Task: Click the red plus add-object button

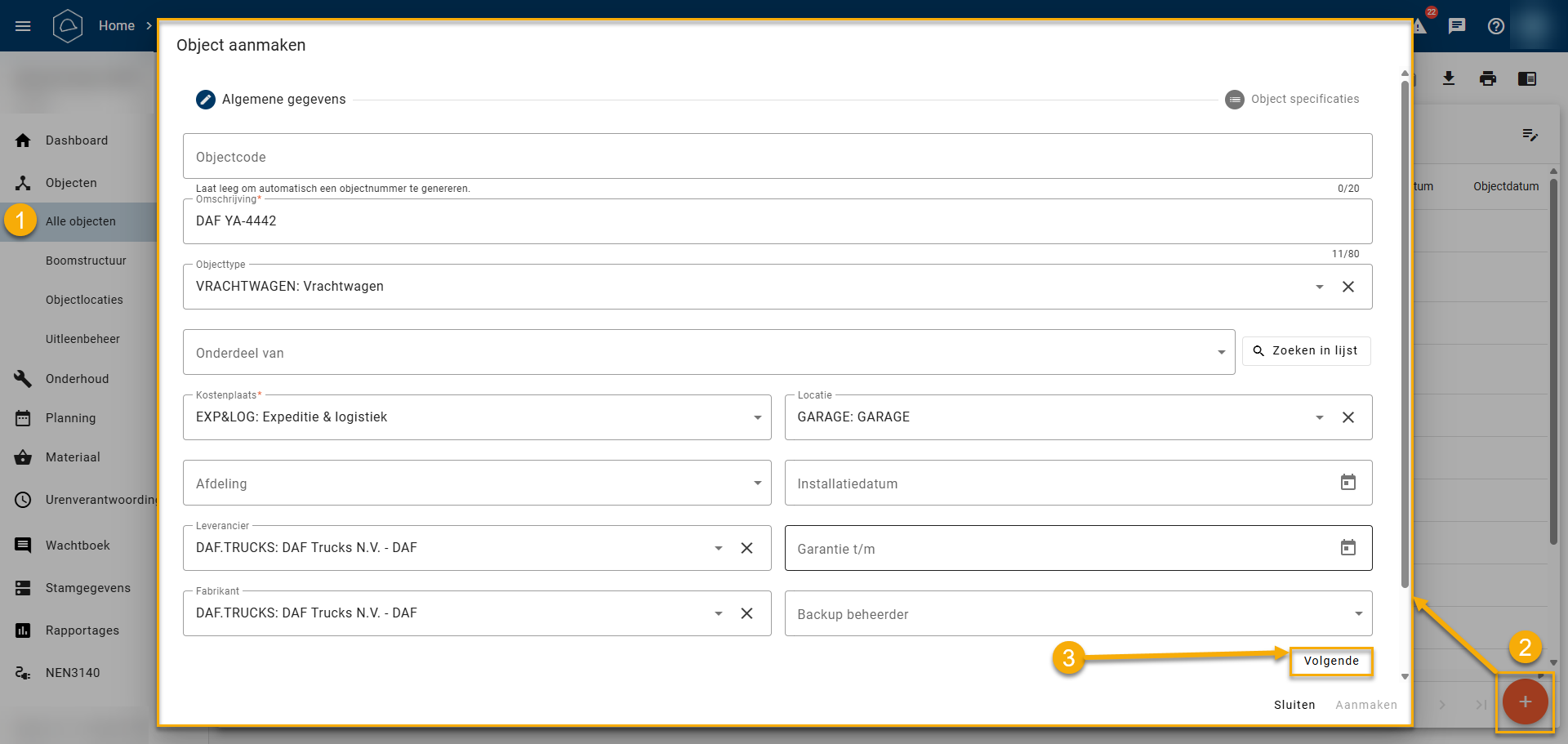Action: 1524,702
